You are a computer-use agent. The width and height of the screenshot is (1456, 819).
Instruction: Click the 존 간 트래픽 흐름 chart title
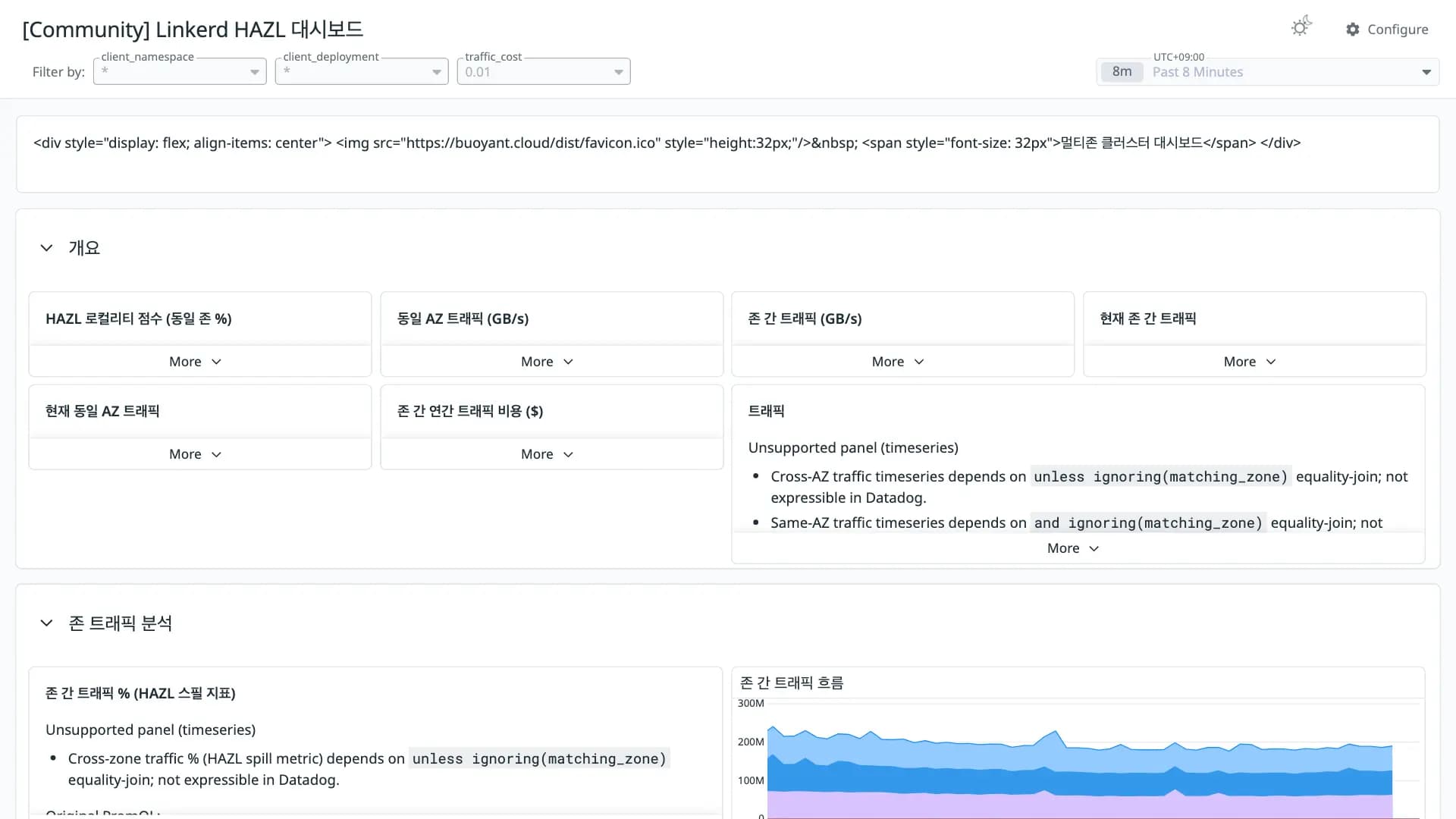point(792,682)
